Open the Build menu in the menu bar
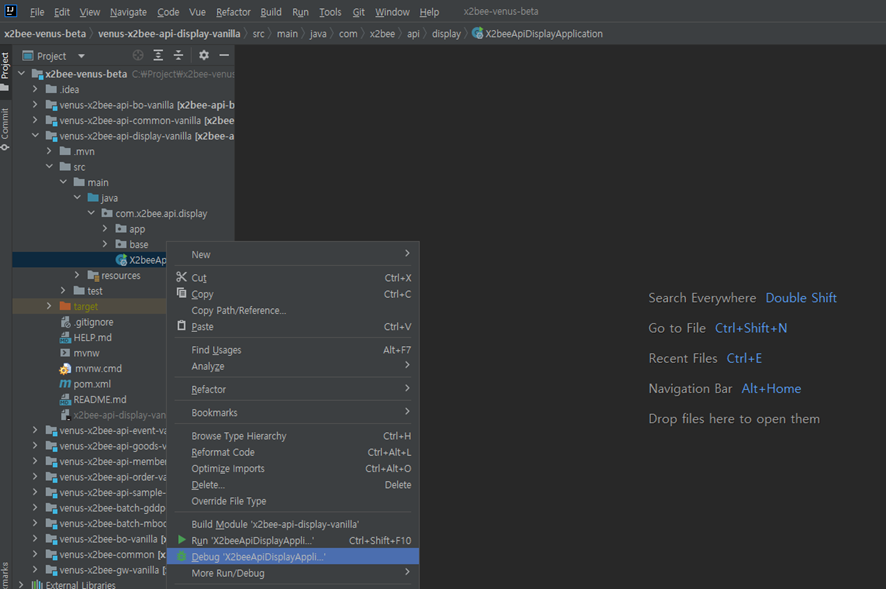This screenshot has height=589, width=886. pyautogui.click(x=270, y=12)
